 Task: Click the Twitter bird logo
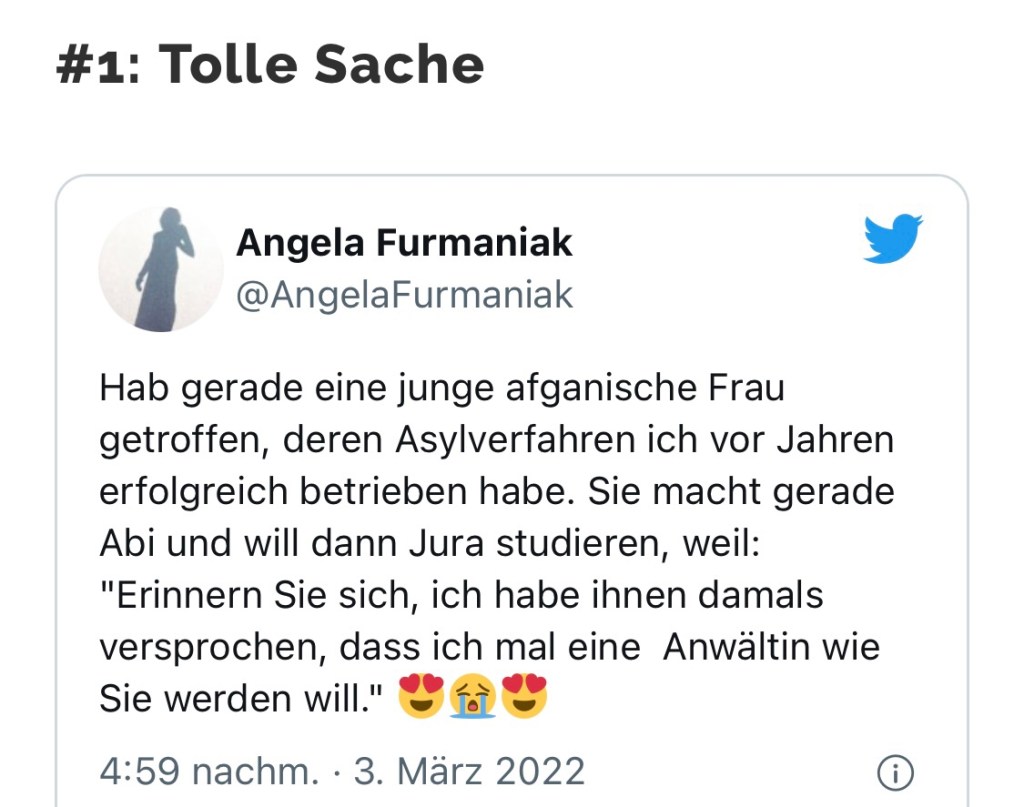(x=892, y=240)
